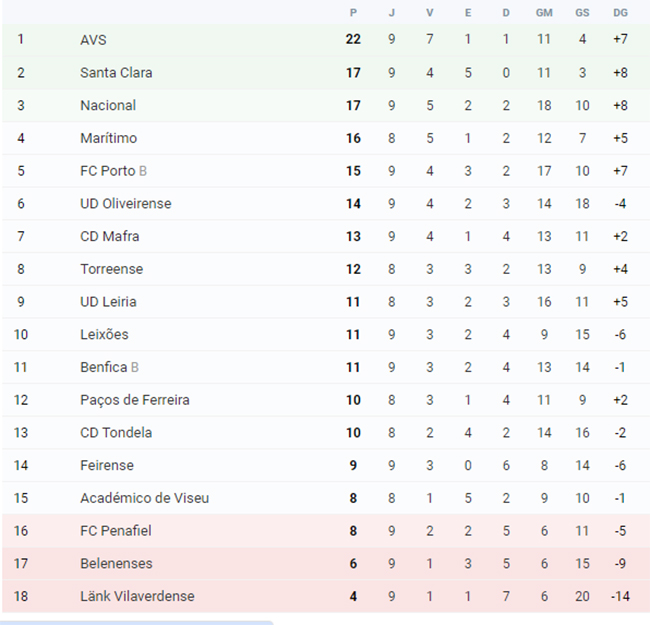650x625 pixels.
Task: Select the P points column header
Action: pos(353,13)
